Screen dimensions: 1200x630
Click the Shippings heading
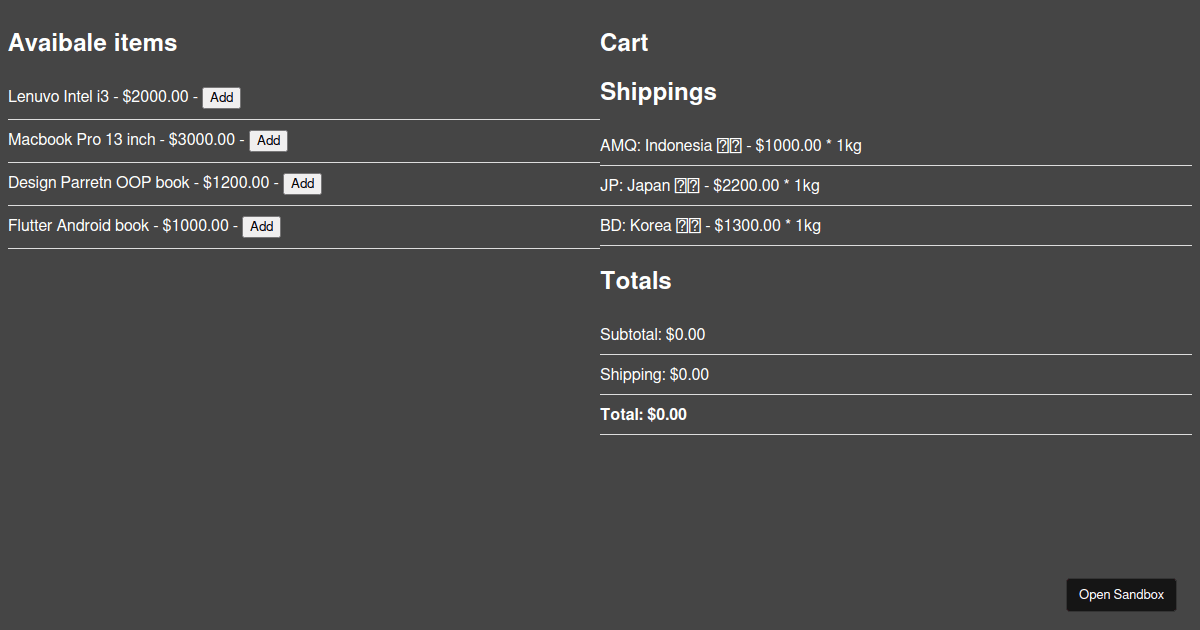[658, 91]
